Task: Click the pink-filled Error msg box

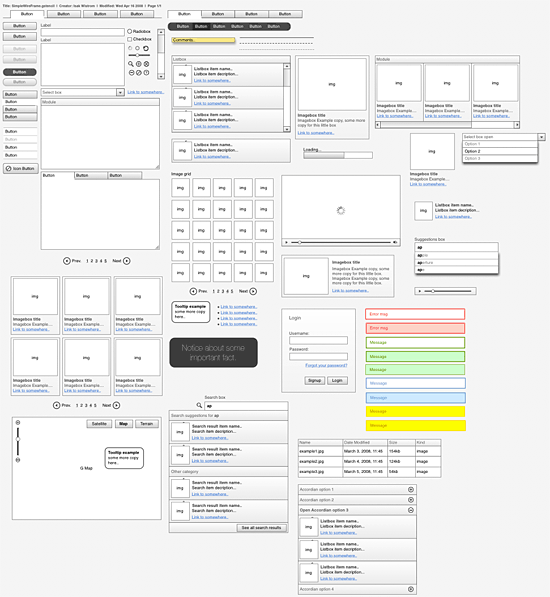Action: point(415,328)
